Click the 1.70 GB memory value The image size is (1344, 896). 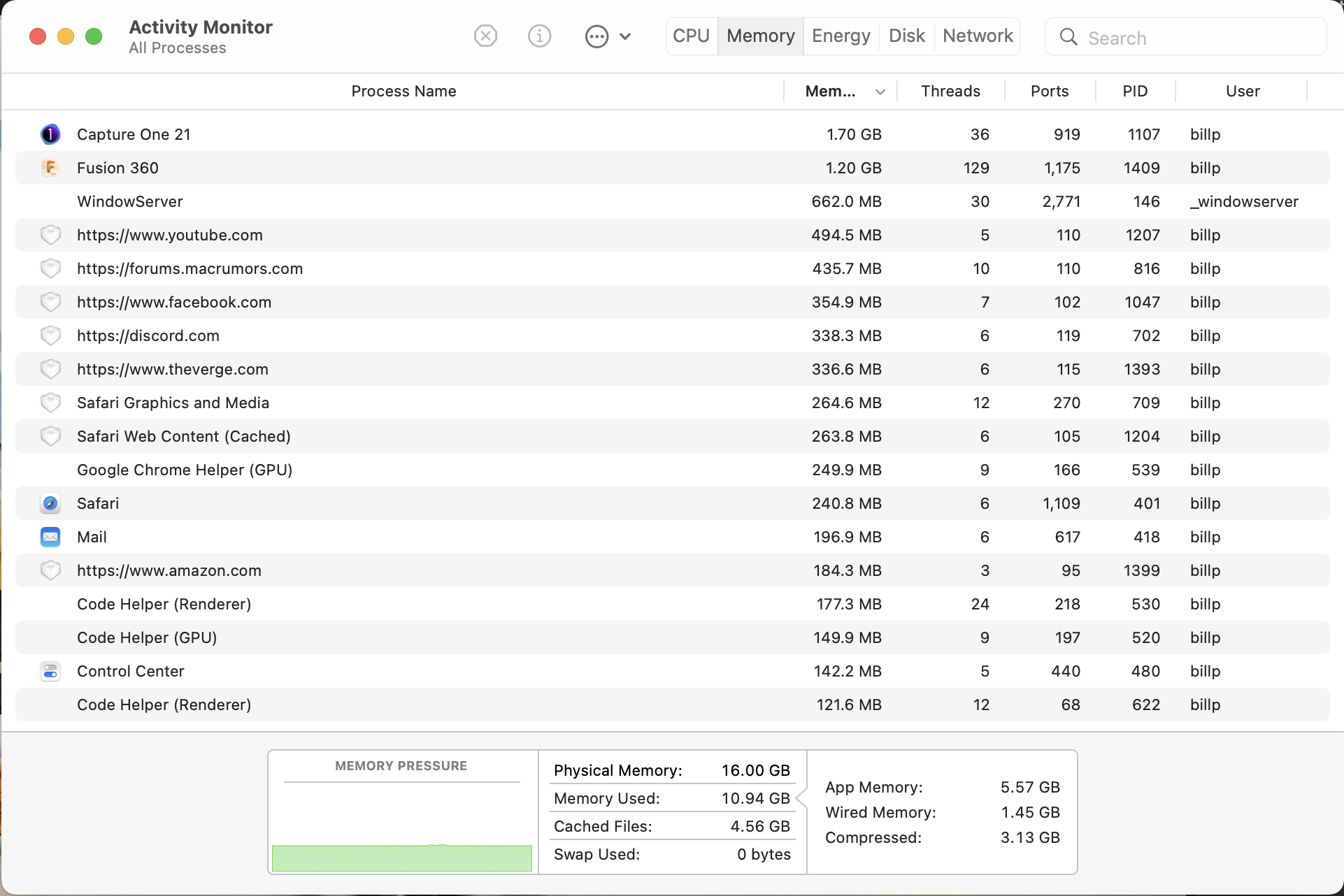(x=854, y=134)
